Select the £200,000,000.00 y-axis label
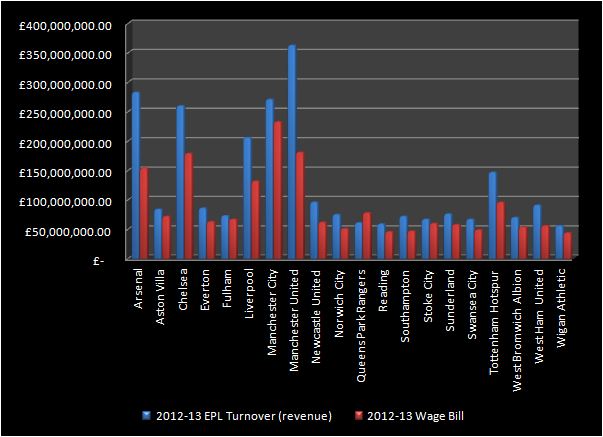603x437 pixels. [62, 143]
